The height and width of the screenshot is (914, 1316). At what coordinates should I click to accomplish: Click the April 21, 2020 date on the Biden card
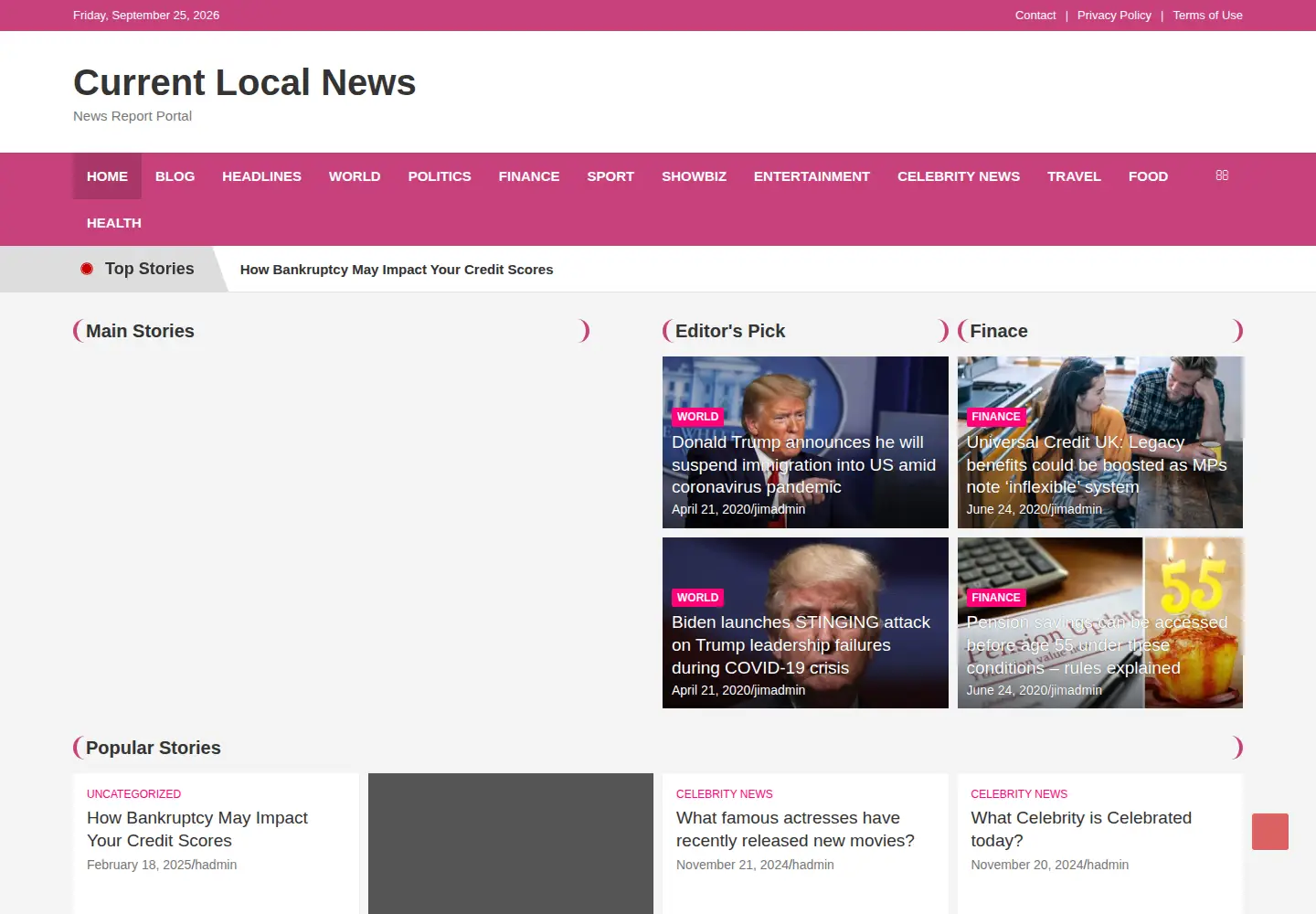click(x=710, y=690)
